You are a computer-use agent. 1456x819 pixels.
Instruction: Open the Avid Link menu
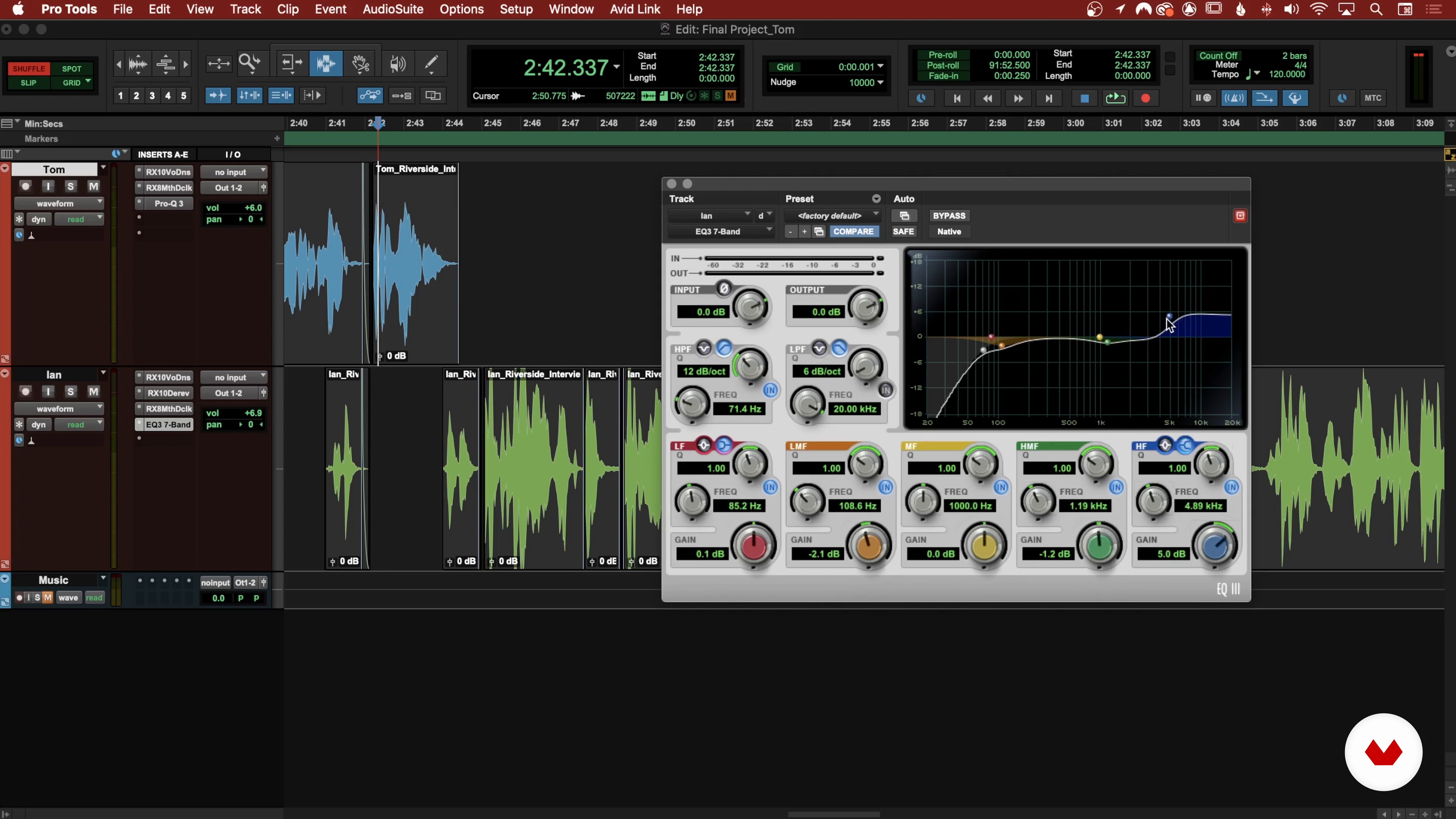pyautogui.click(x=635, y=9)
